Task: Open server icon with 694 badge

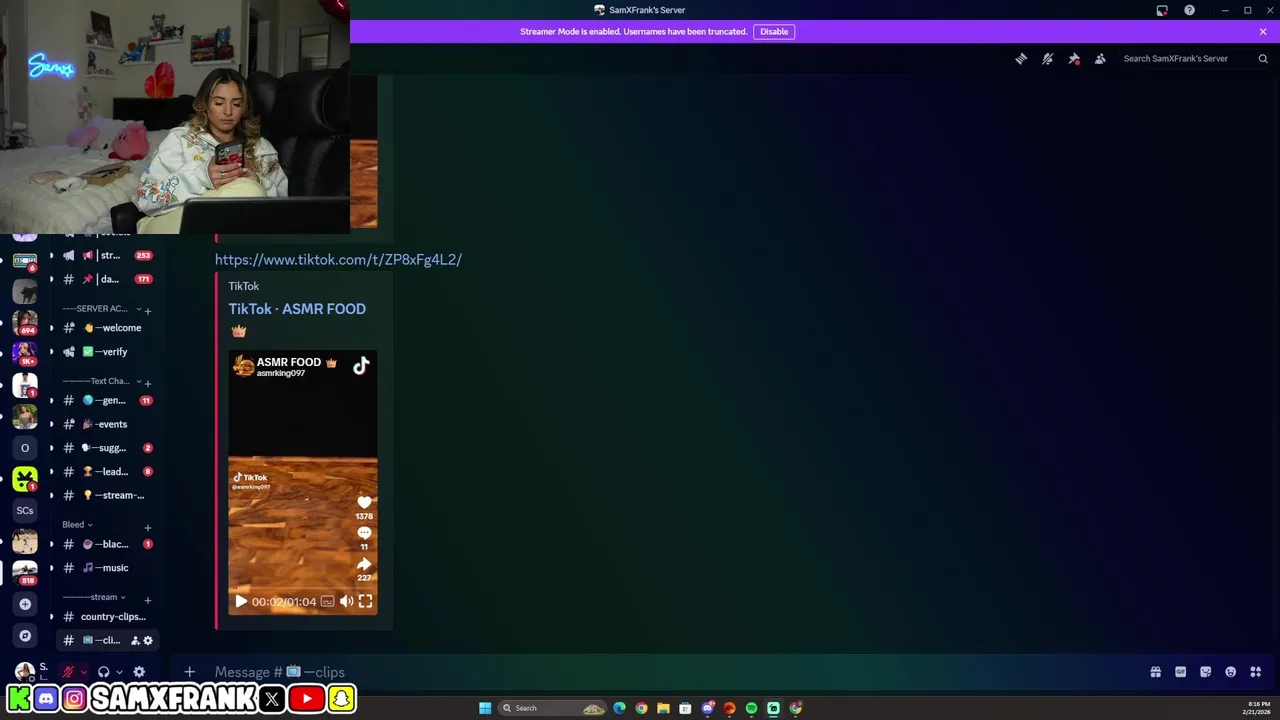Action: pyautogui.click(x=25, y=323)
